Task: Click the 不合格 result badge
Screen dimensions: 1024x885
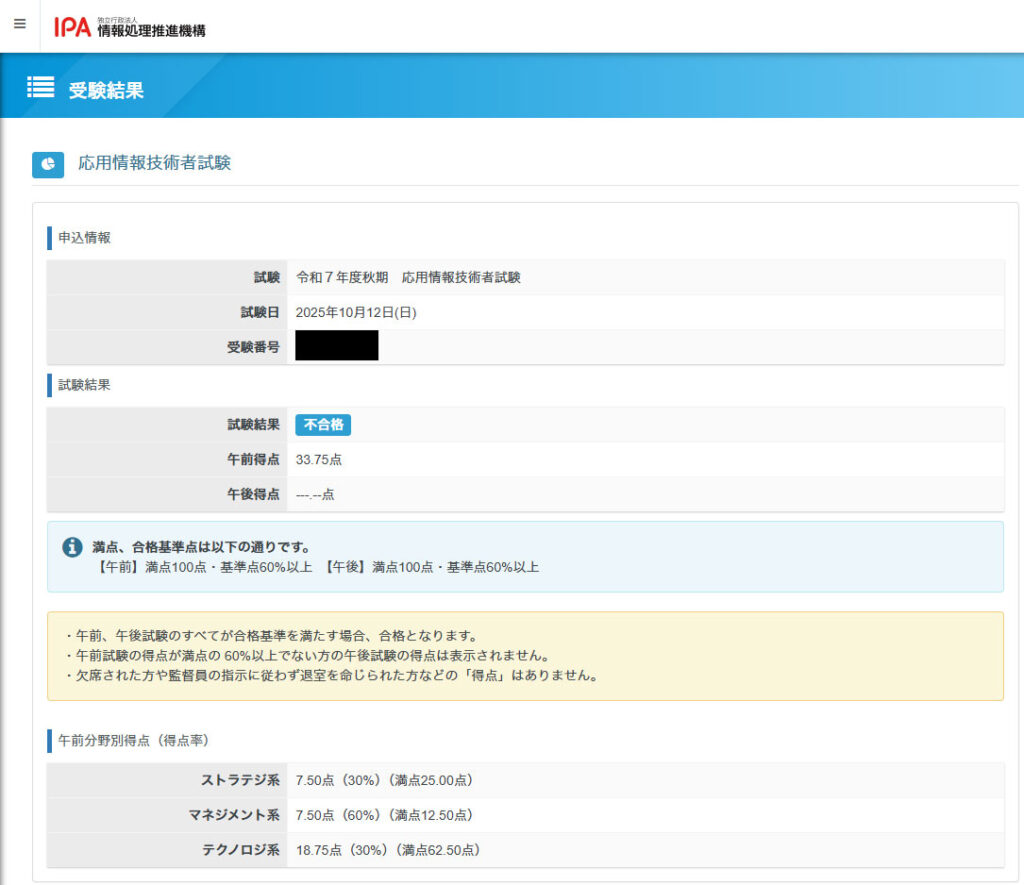Action: [x=322, y=425]
